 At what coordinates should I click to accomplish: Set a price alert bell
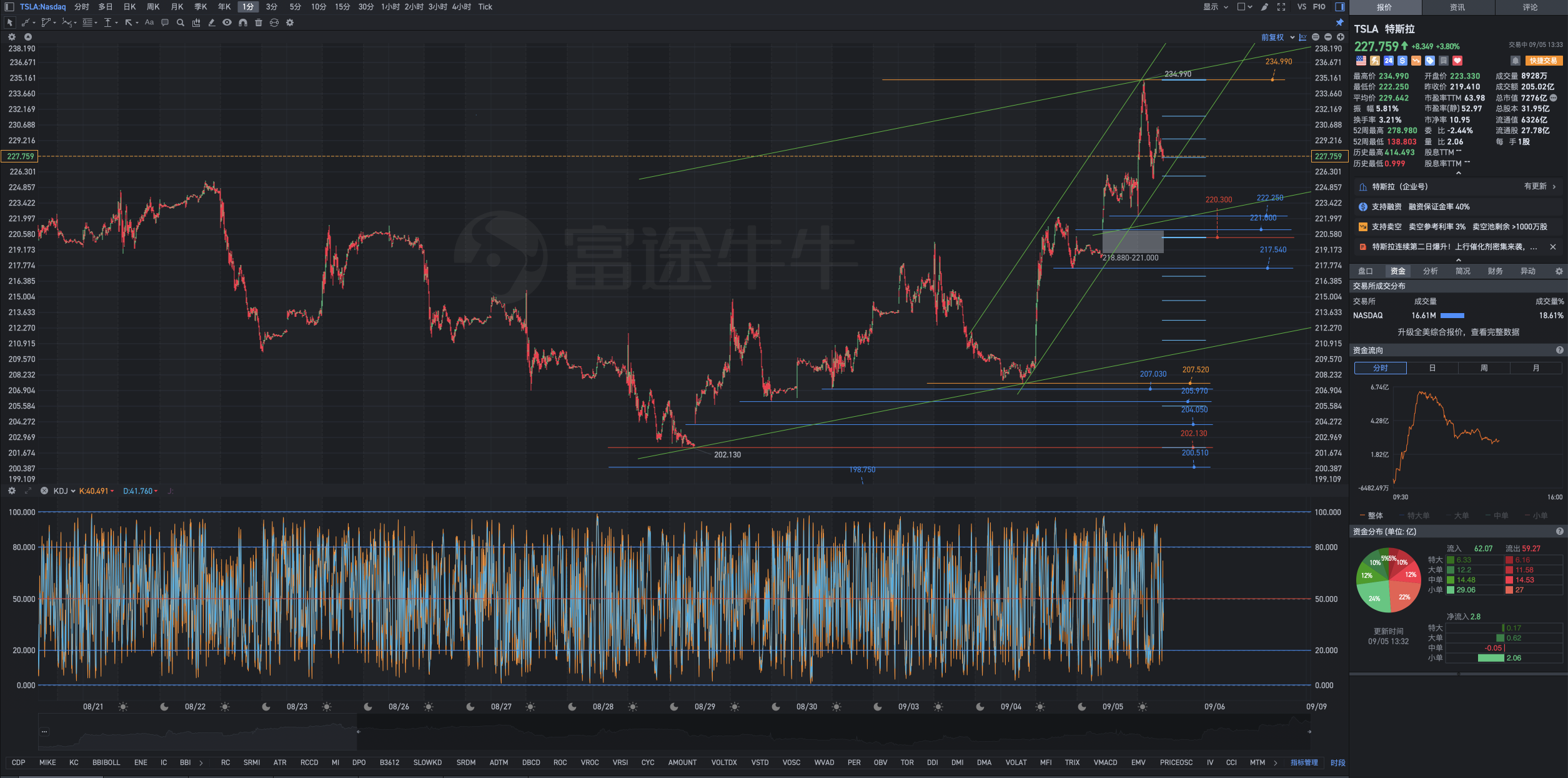click(x=1515, y=61)
